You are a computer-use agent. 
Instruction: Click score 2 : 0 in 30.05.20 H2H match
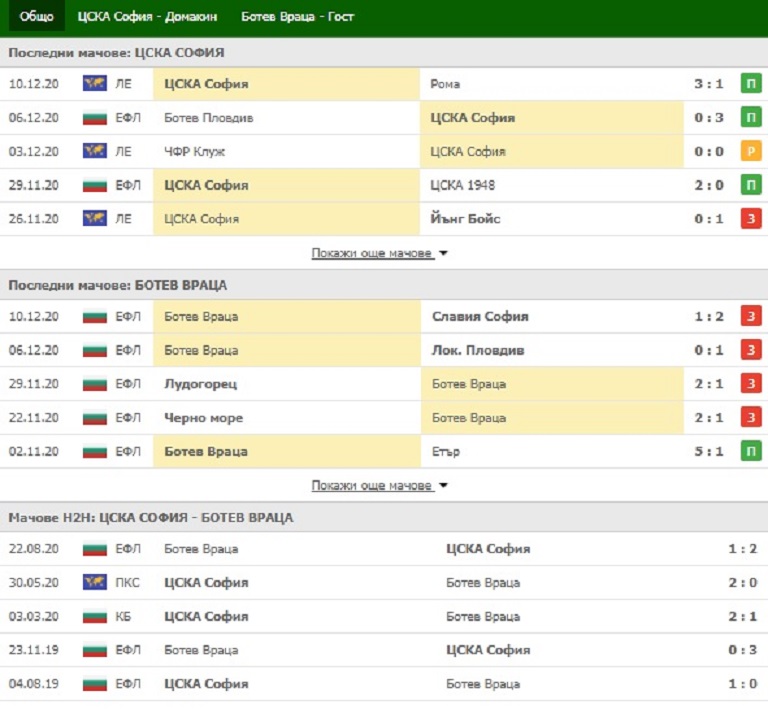(743, 583)
